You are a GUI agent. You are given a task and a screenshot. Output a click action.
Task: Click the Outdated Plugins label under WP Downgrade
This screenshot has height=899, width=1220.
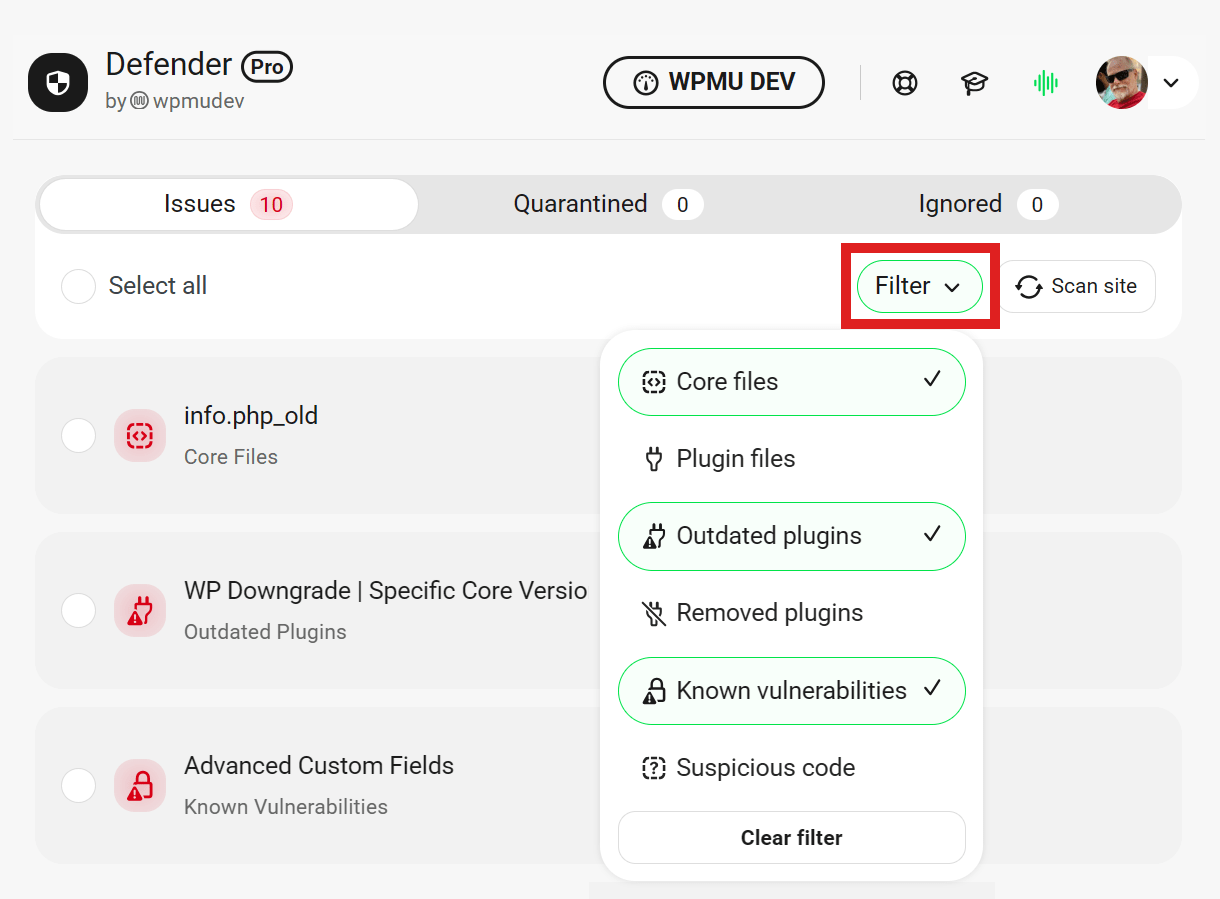coord(265,632)
